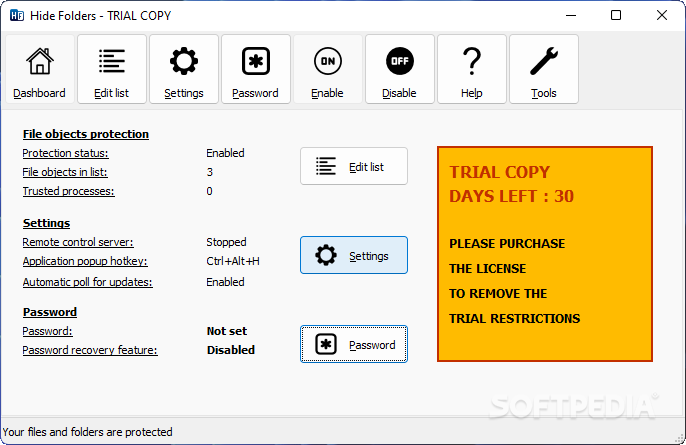Click the 'Not set' password value

click(227, 331)
